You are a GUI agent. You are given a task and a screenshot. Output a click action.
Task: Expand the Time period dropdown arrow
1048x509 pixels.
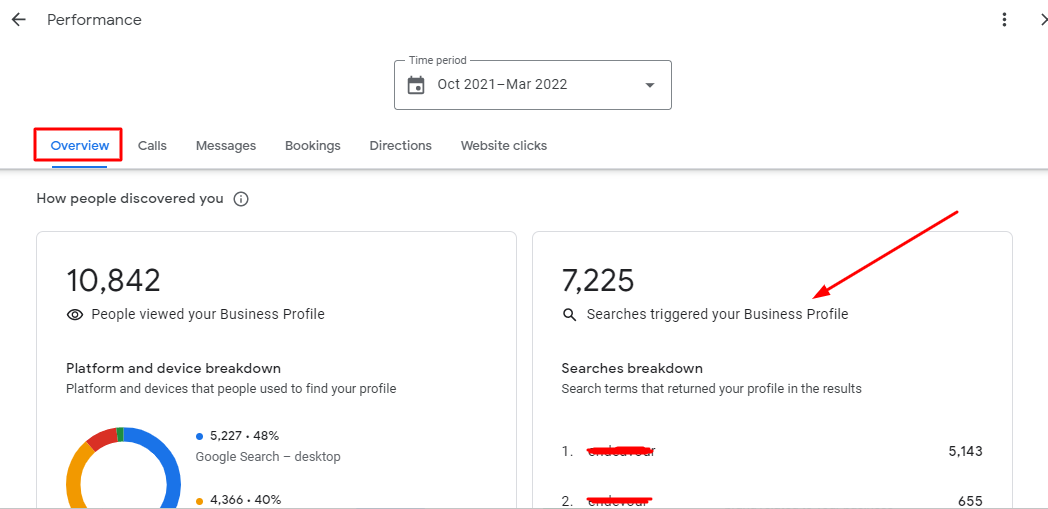pyautogui.click(x=650, y=85)
